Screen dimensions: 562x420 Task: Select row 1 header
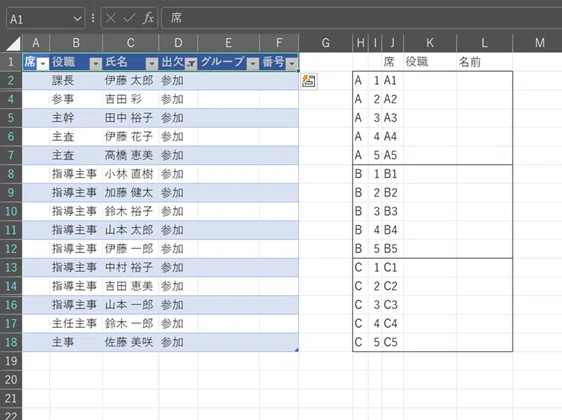[x=11, y=62]
